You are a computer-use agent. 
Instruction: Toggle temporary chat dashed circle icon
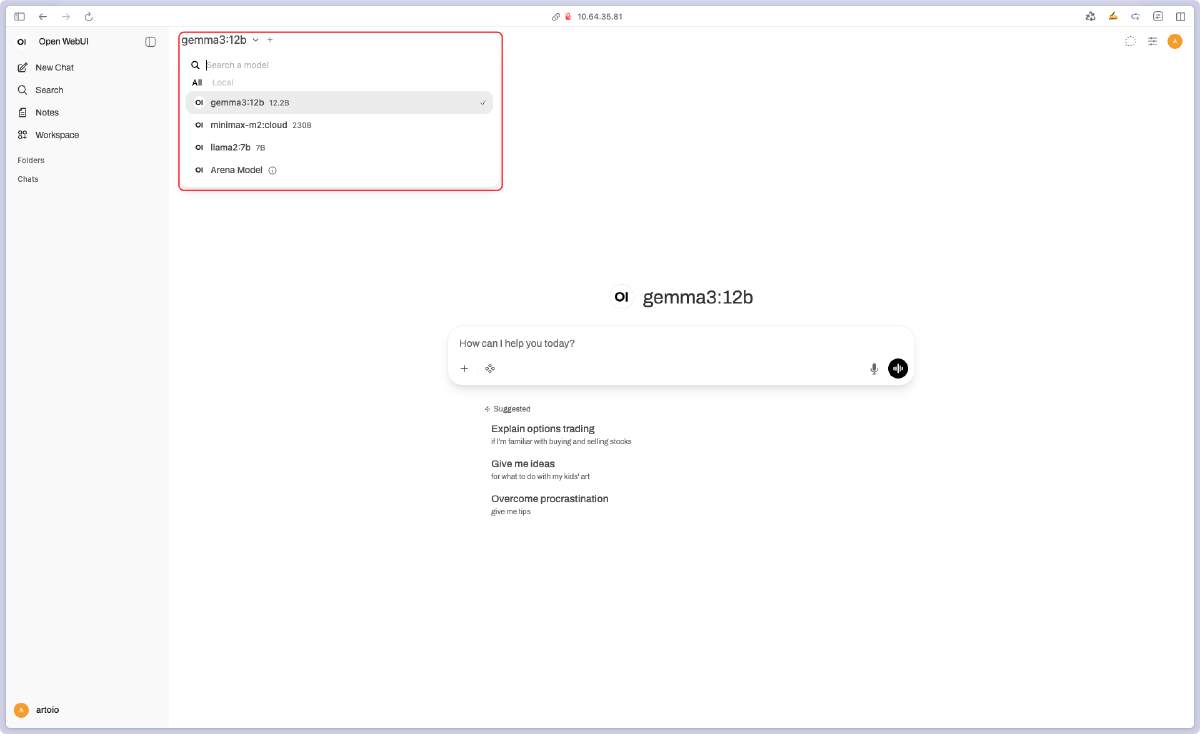(1130, 41)
